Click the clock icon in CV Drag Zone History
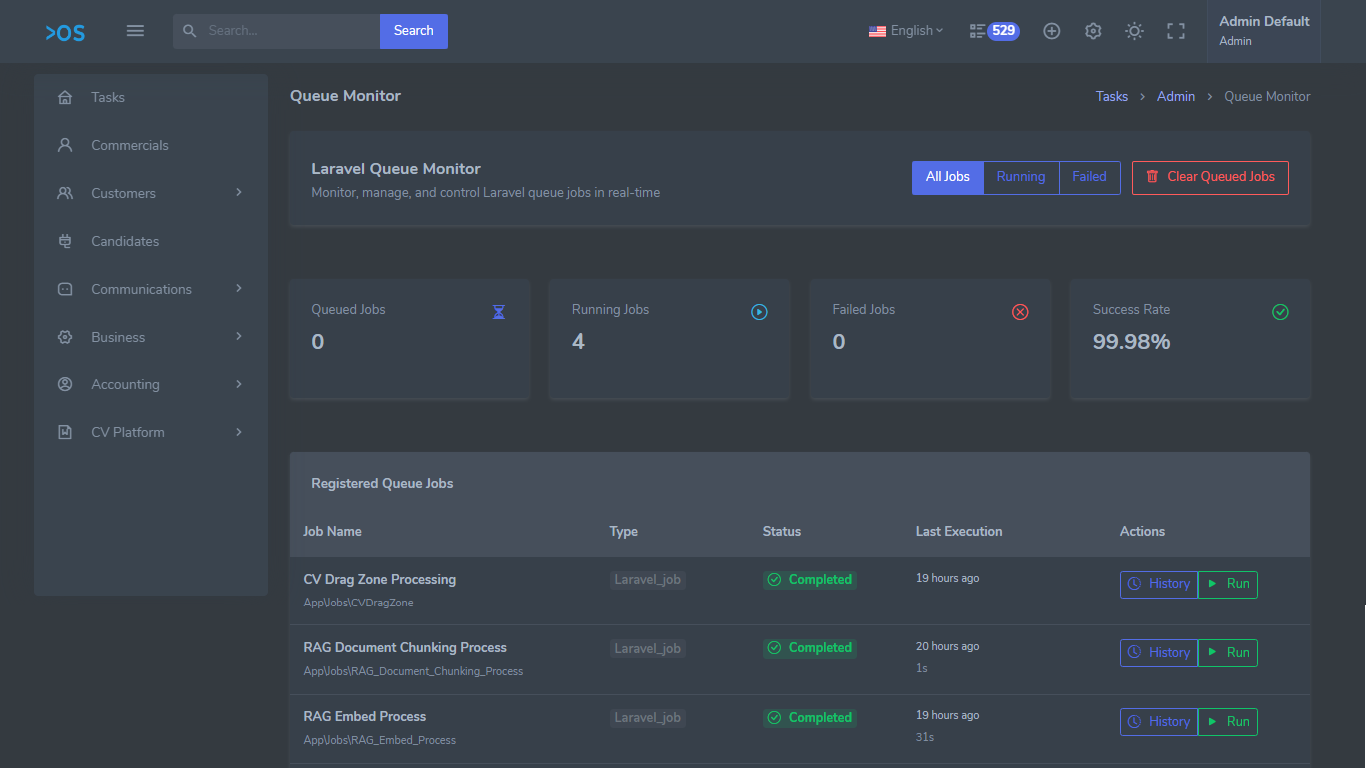 (1134, 584)
